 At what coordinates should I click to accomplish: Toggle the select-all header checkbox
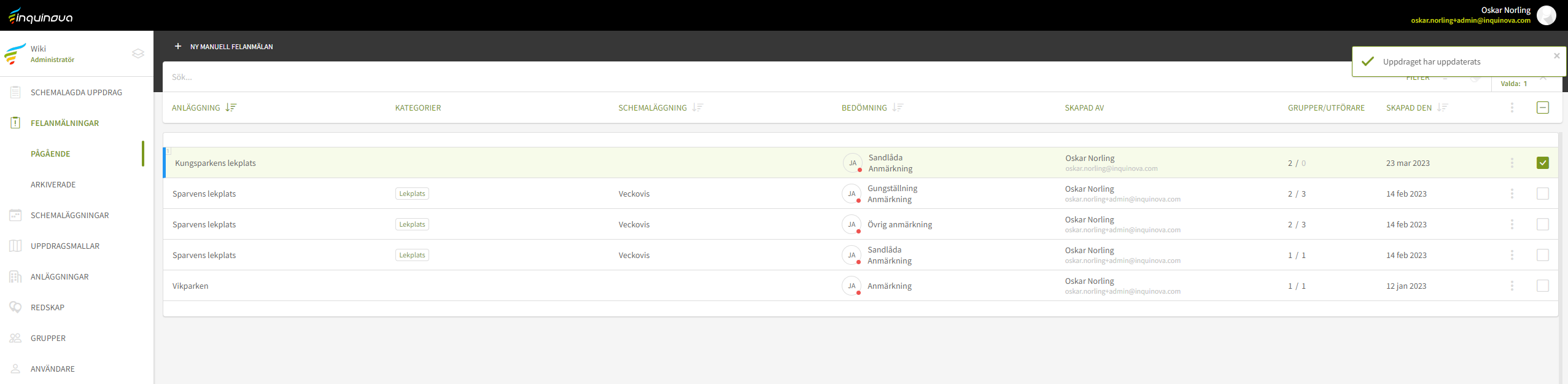tap(1542, 108)
